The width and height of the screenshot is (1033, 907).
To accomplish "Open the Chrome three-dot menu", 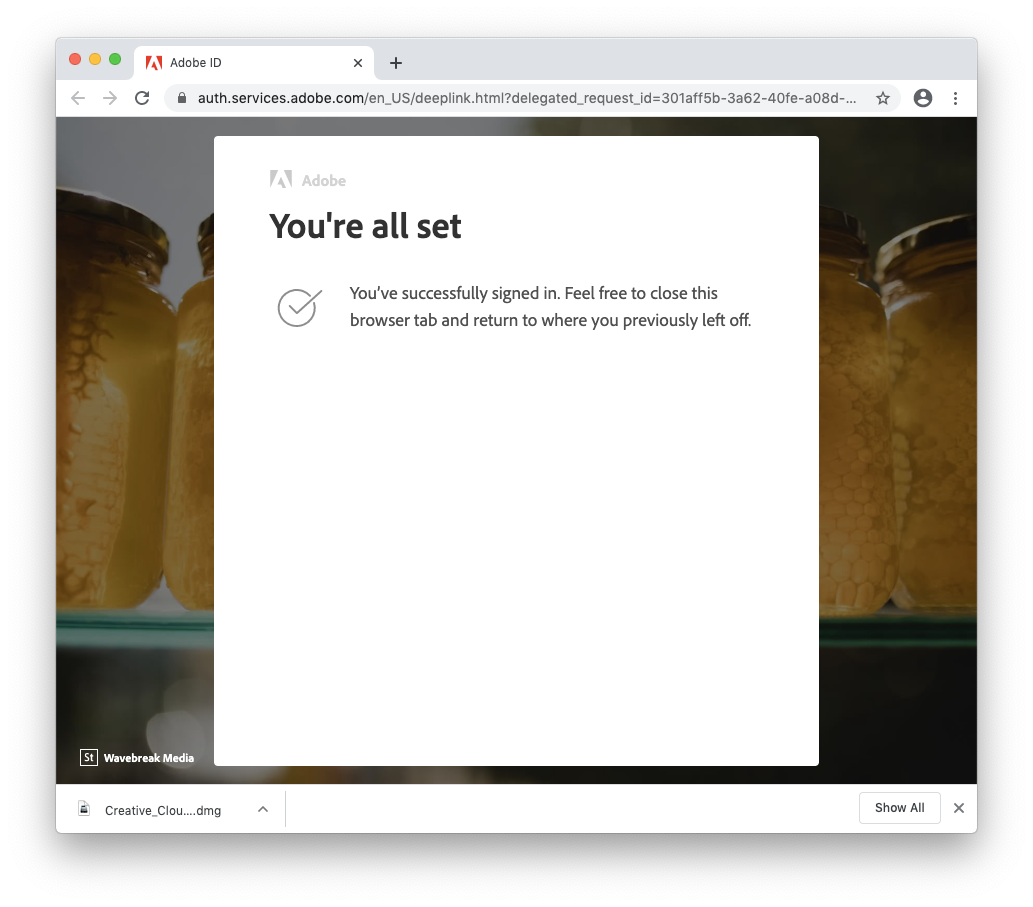I will pyautogui.click(x=955, y=98).
